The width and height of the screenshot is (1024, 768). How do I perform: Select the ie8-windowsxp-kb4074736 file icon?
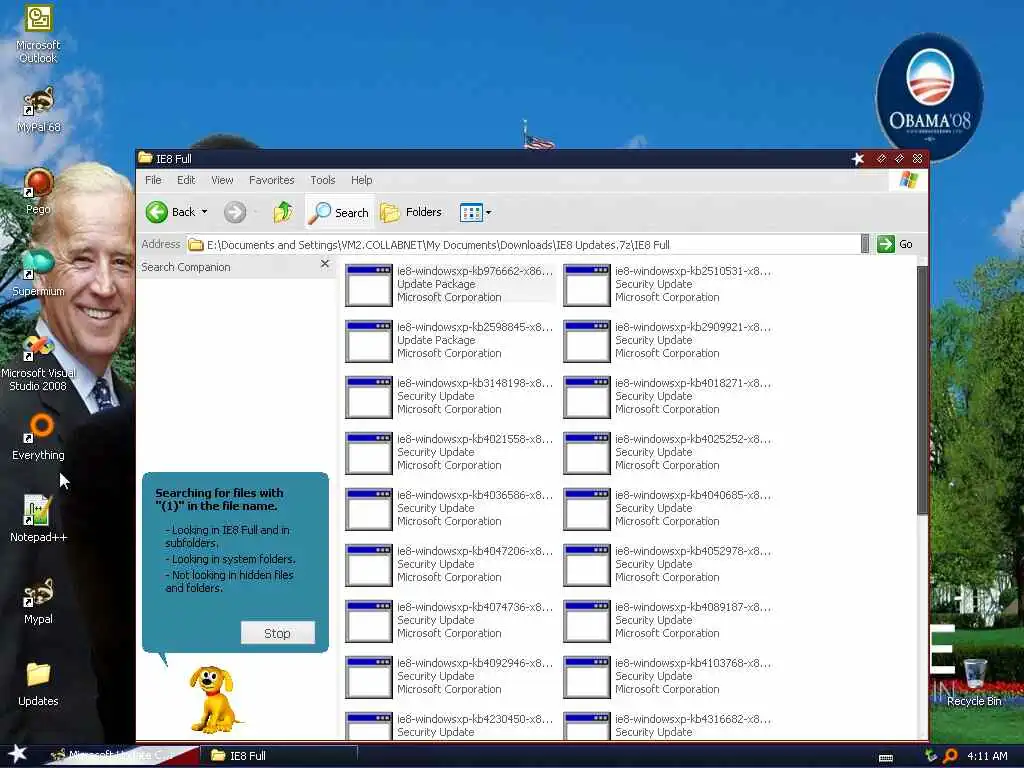pos(369,622)
